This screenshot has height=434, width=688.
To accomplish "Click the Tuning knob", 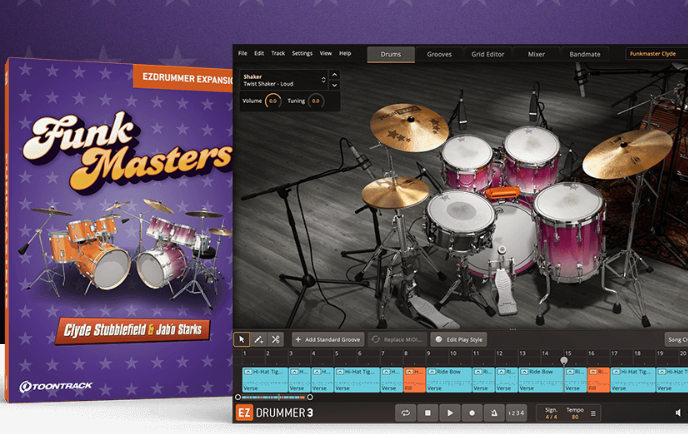I will click(316, 101).
